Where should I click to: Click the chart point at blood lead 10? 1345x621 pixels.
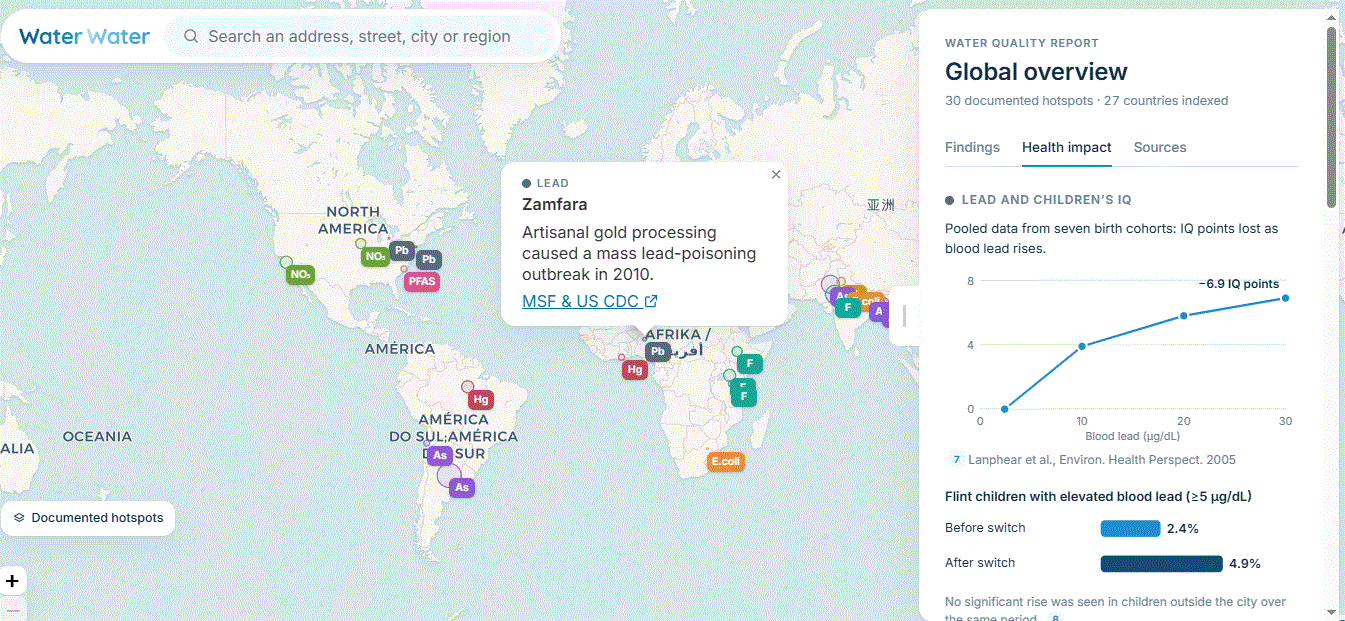click(1082, 346)
